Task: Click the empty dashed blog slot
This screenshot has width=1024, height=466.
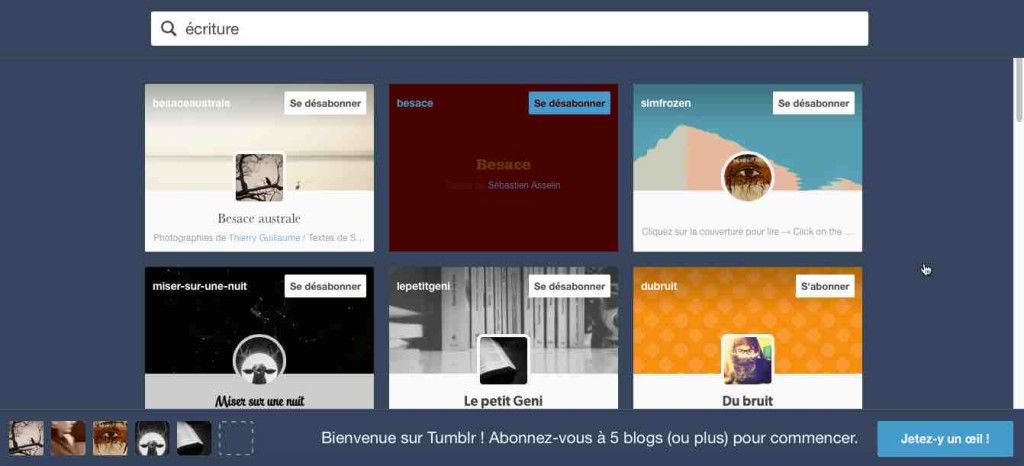Action: pos(236,438)
